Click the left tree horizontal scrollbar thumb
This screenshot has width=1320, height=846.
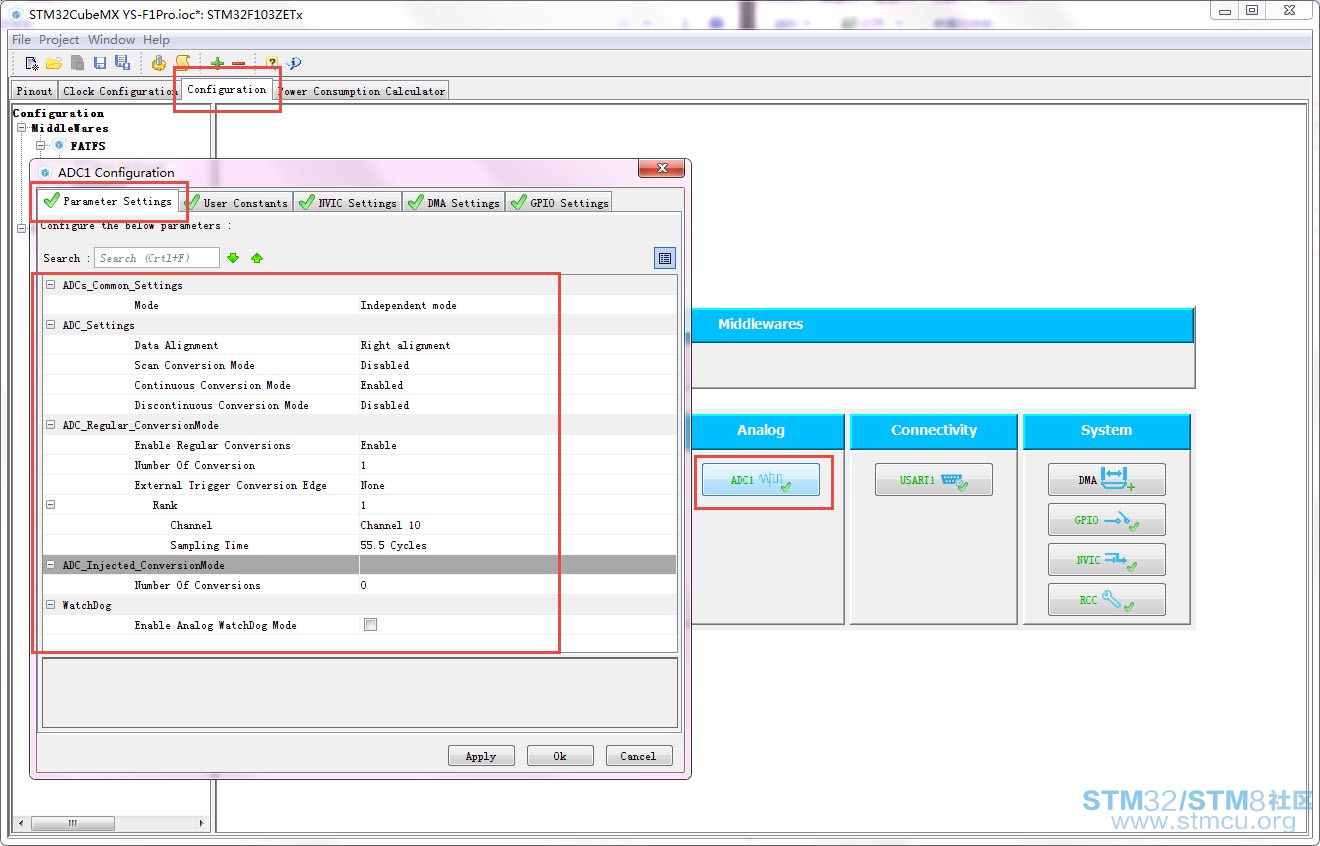coord(72,824)
